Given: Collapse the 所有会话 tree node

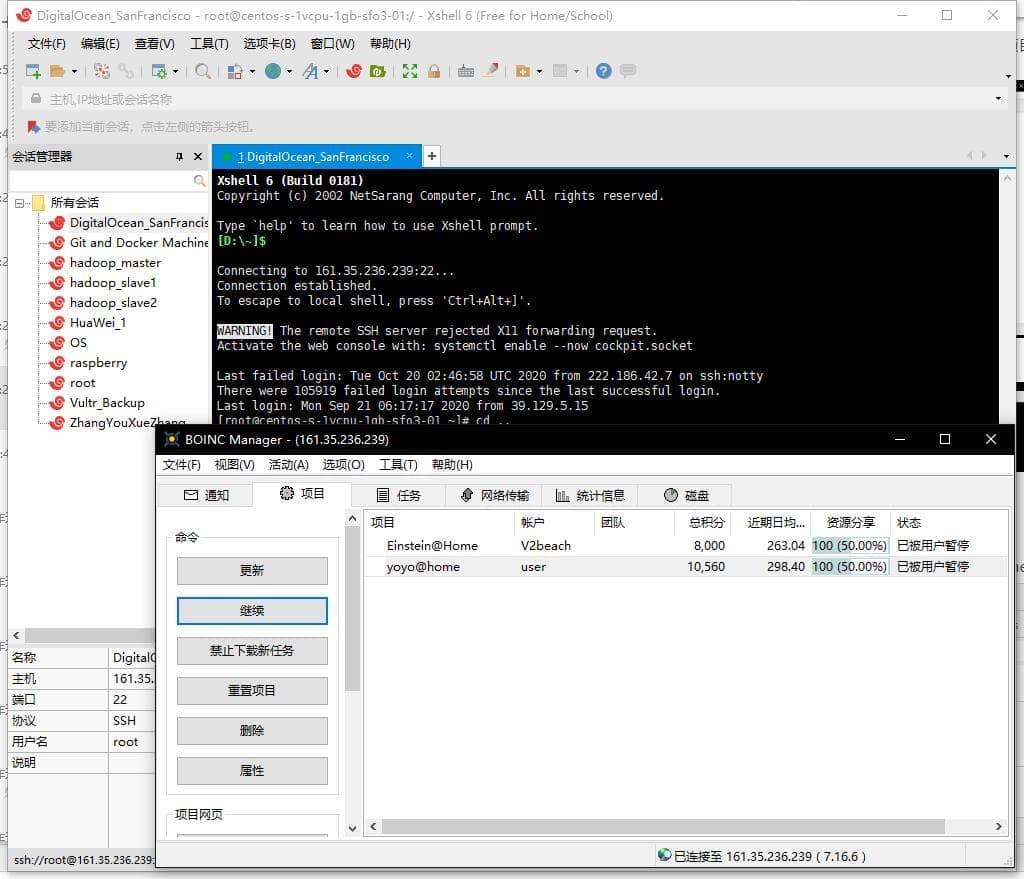Looking at the screenshot, I should 20,203.
